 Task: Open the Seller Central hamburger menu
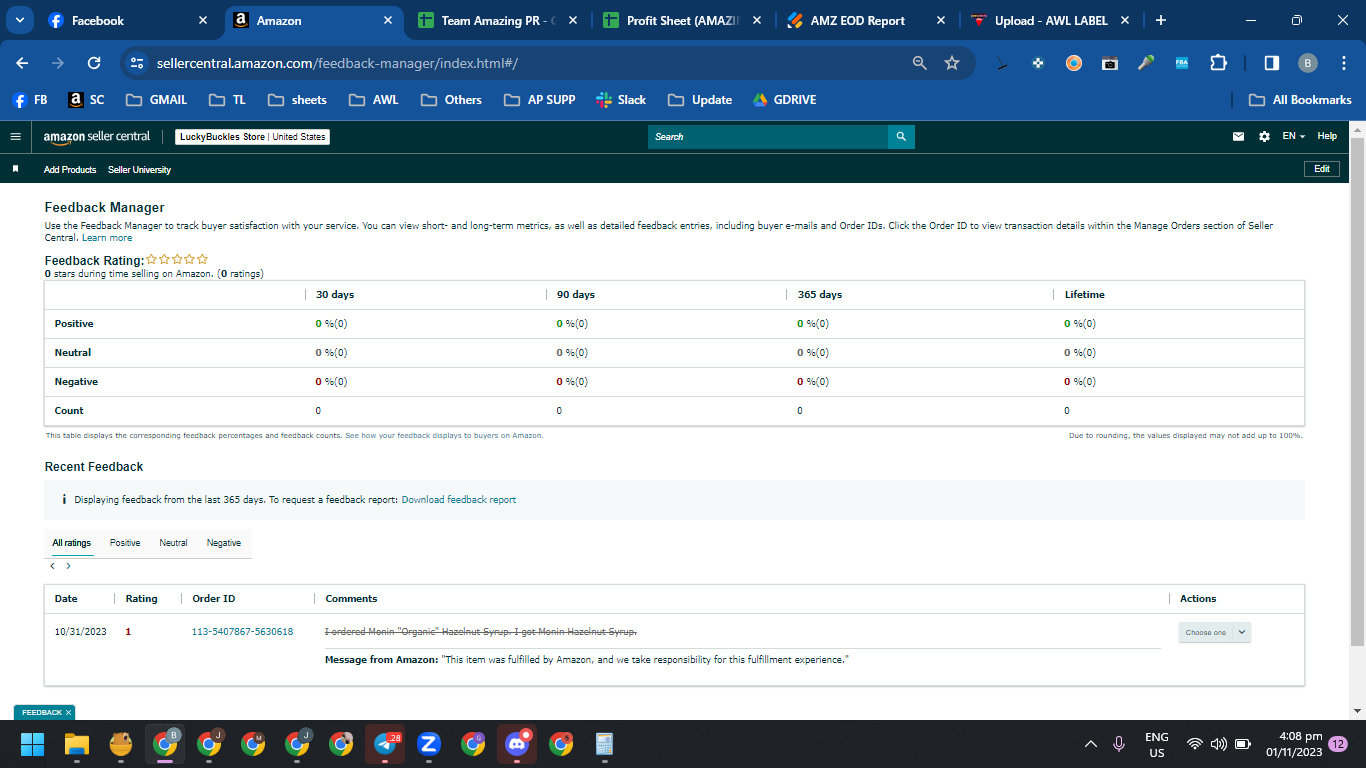[15, 137]
